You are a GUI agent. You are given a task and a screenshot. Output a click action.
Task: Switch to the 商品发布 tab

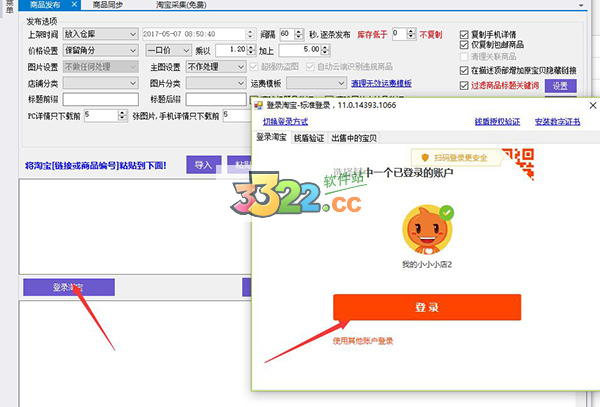(x=45, y=5)
